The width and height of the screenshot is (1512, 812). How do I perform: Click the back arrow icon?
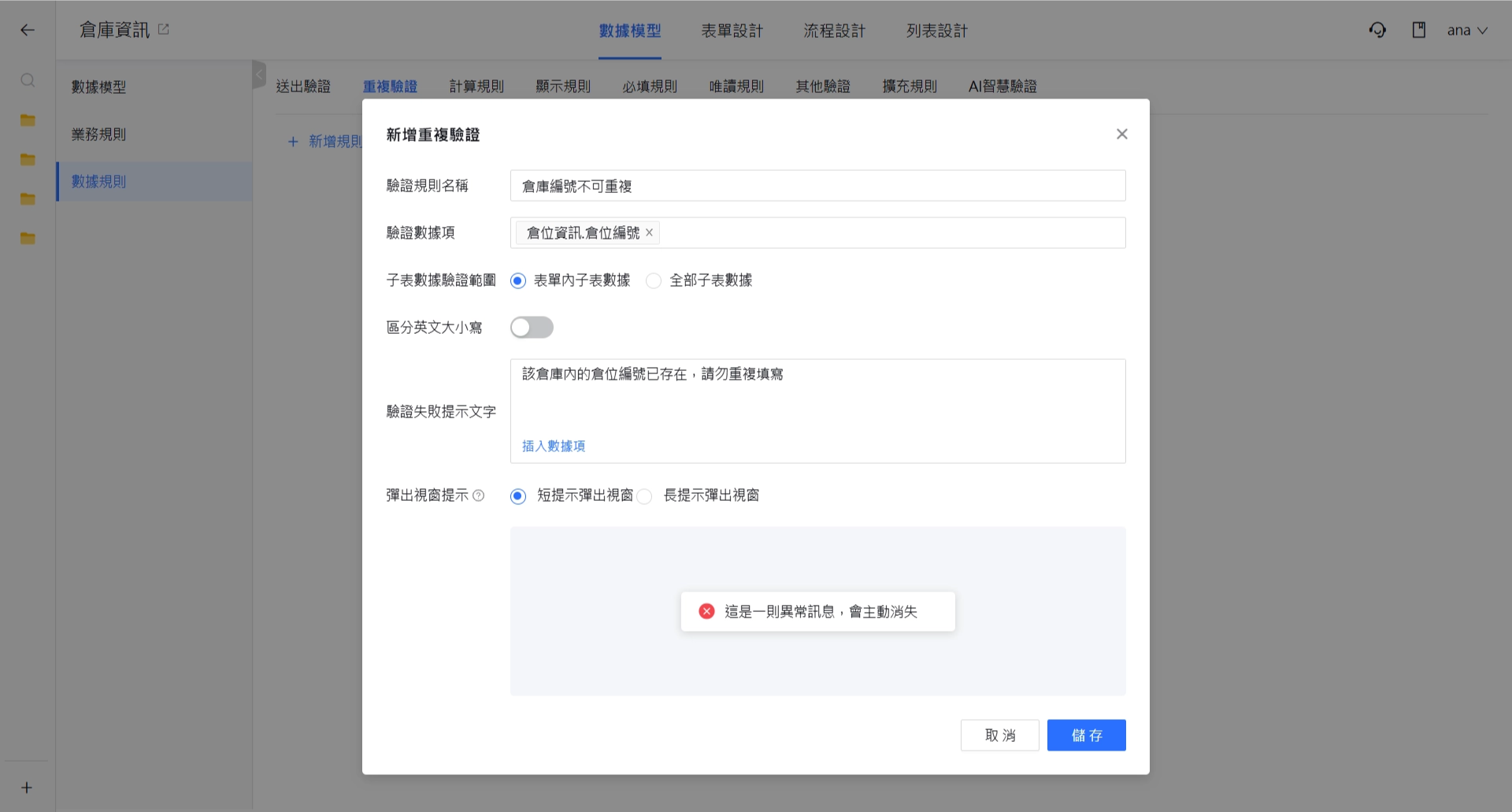click(x=28, y=30)
